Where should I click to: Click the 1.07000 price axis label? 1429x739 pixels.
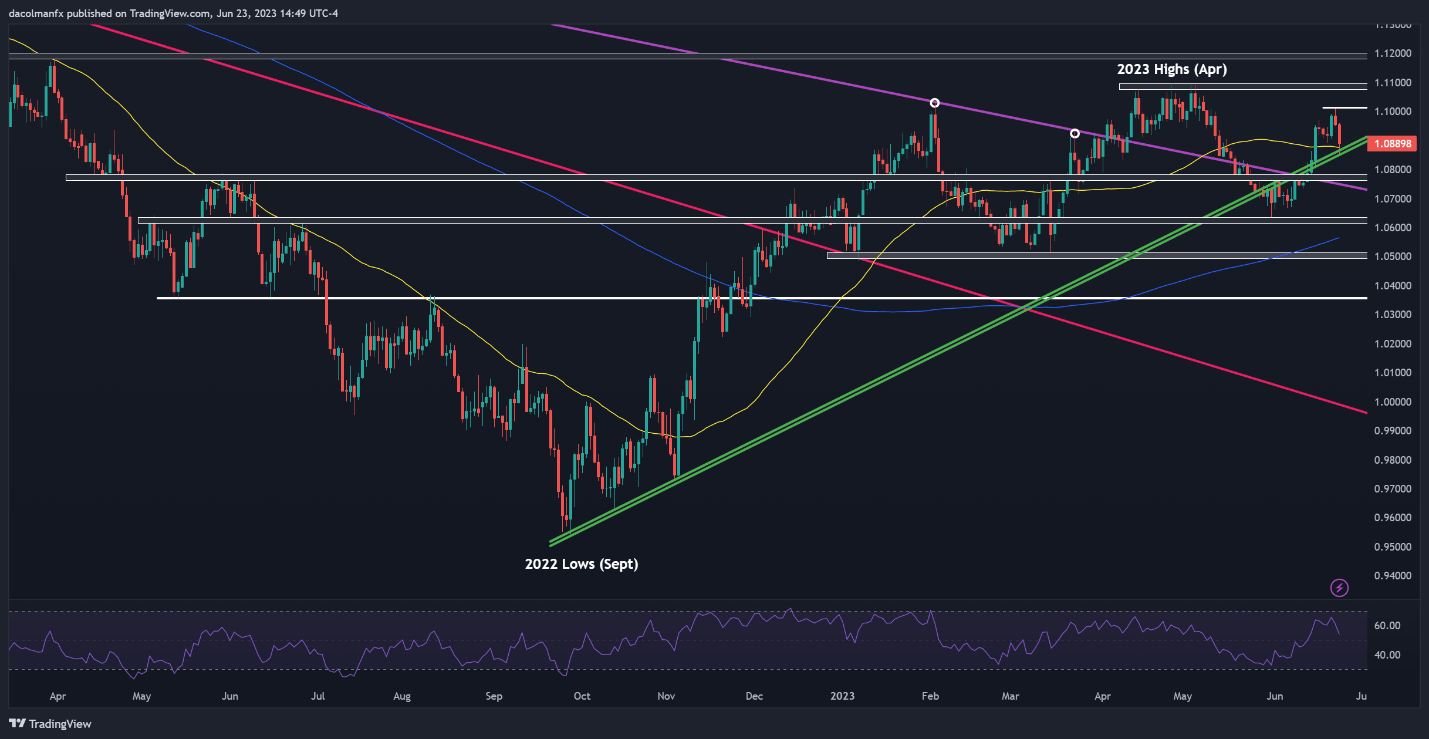tap(1391, 199)
